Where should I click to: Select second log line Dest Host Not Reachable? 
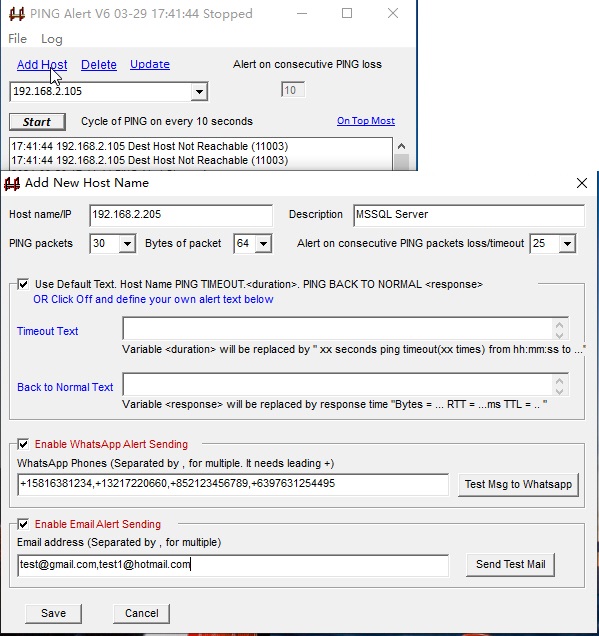click(x=150, y=161)
